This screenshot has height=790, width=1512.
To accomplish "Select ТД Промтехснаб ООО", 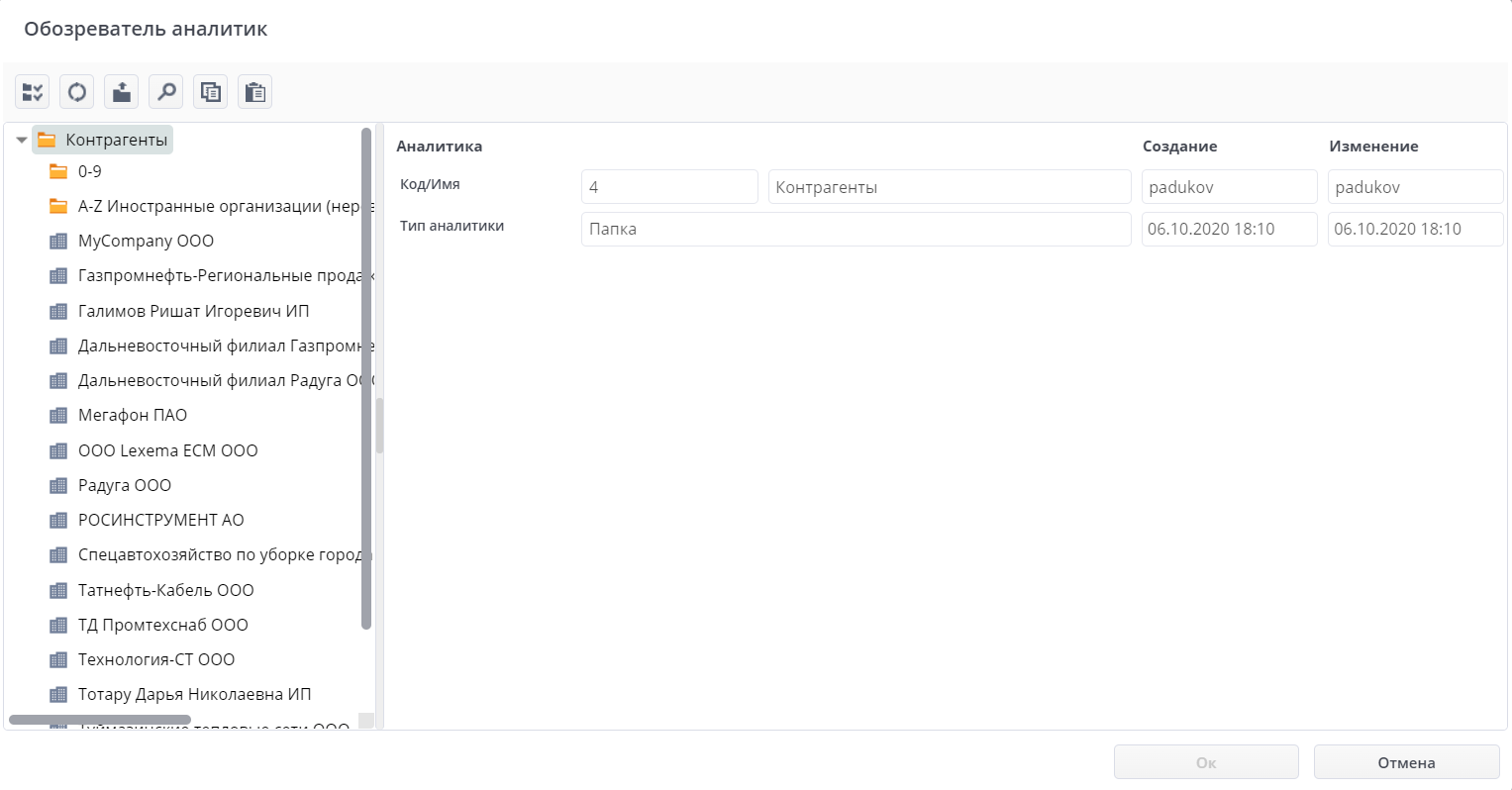I will pyautogui.click(x=163, y=625).
